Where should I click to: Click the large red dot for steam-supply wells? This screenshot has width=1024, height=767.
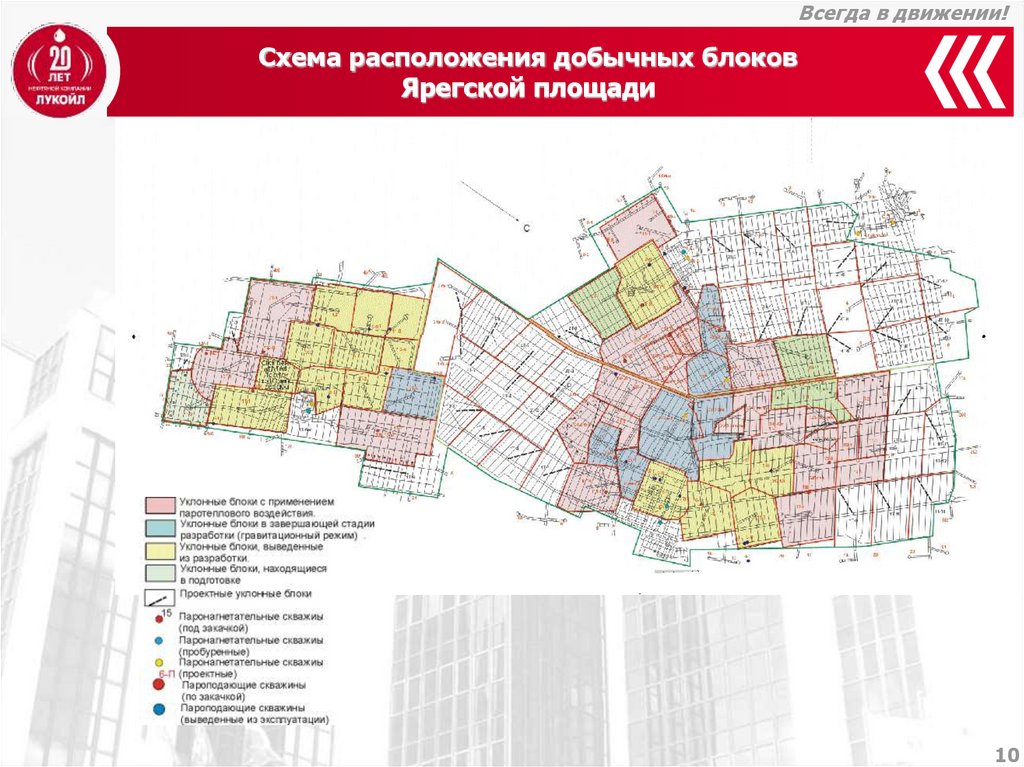[x=159, y=685]
